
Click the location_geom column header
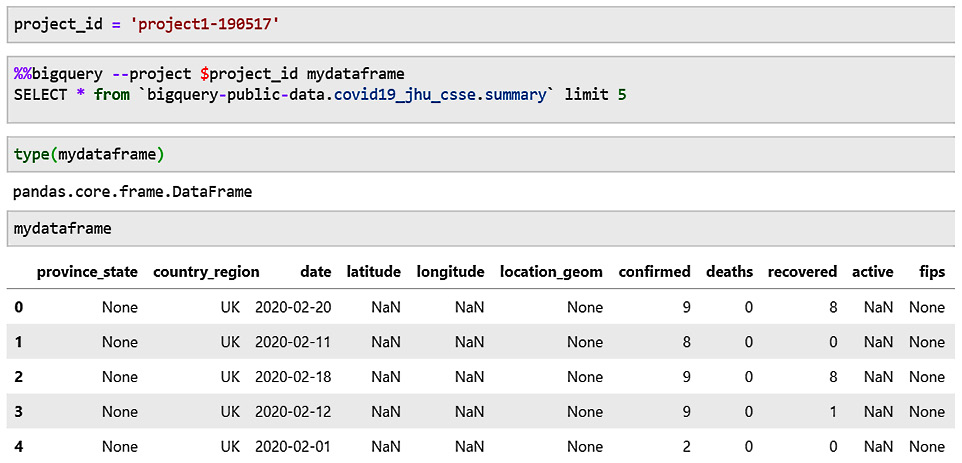click(x=552, y=272)
